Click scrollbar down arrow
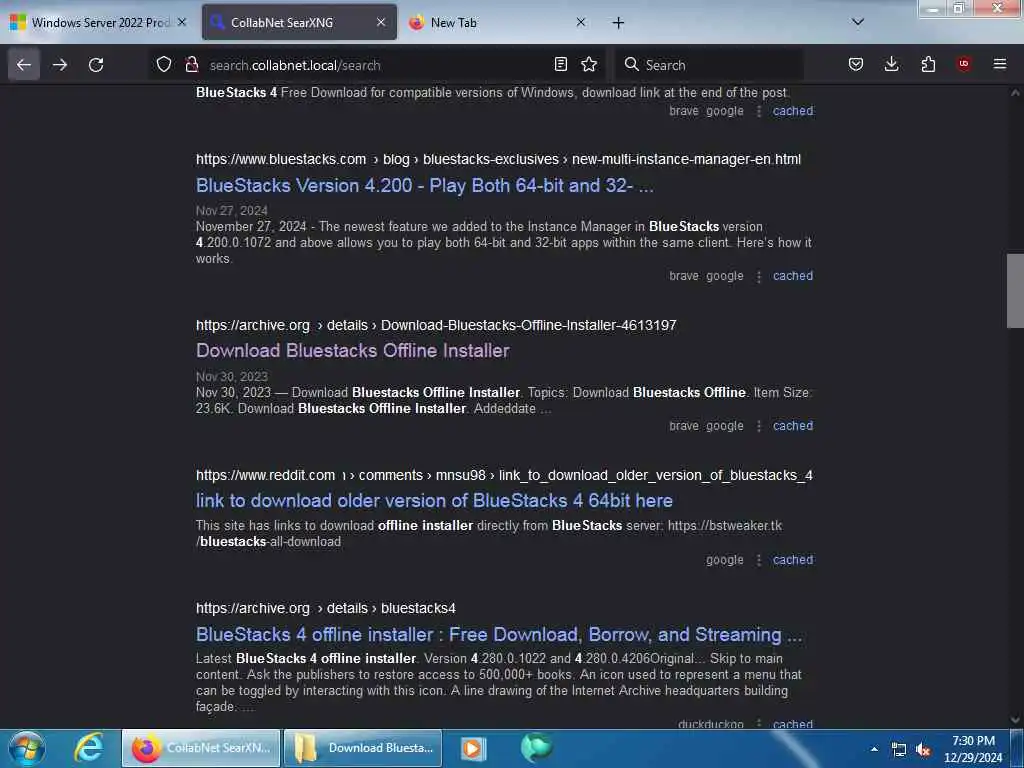The image size is (1024, 768). [1015, 720]
